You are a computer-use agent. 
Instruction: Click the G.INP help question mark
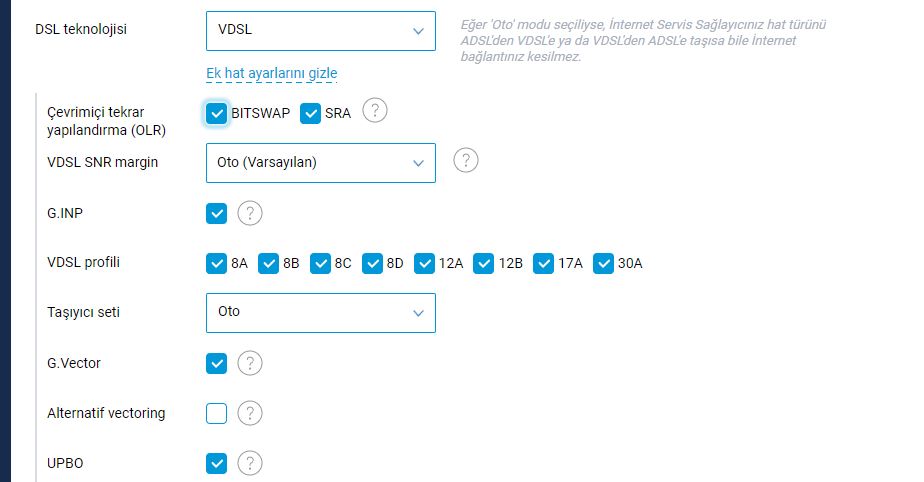250,213
